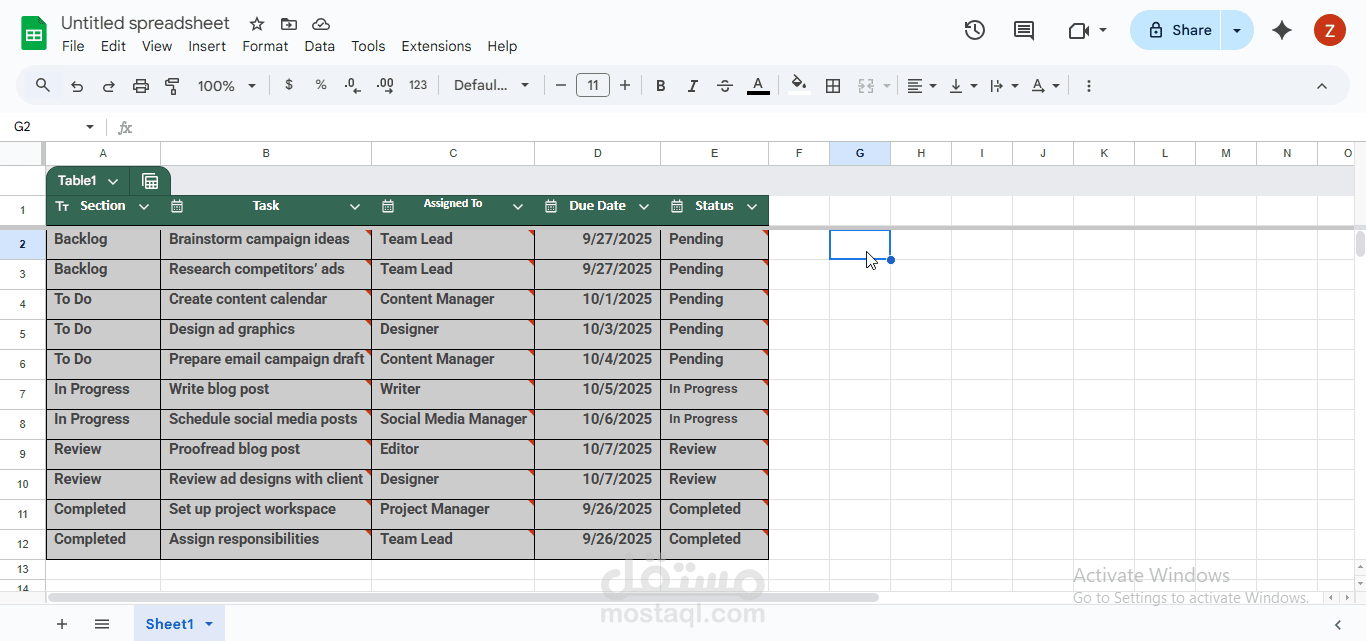Open the comments panel icon
Screen dimensions: 1366x641
[x=1023, y=30]
